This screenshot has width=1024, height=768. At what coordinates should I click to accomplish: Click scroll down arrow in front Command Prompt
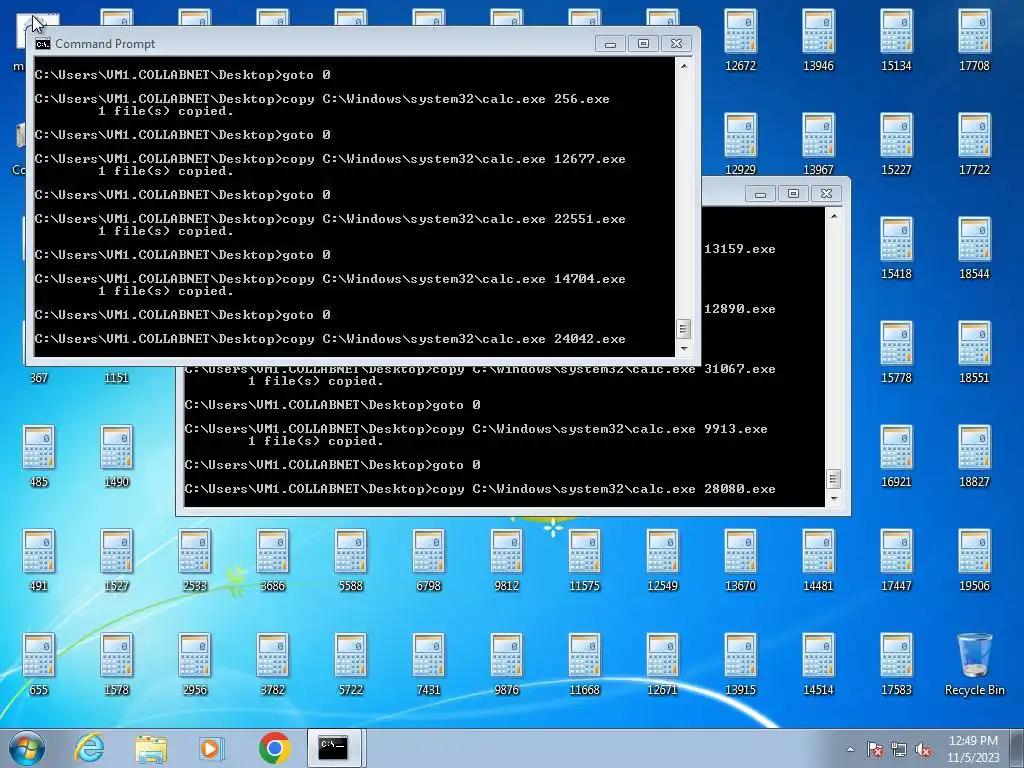[x=684, y=349]
